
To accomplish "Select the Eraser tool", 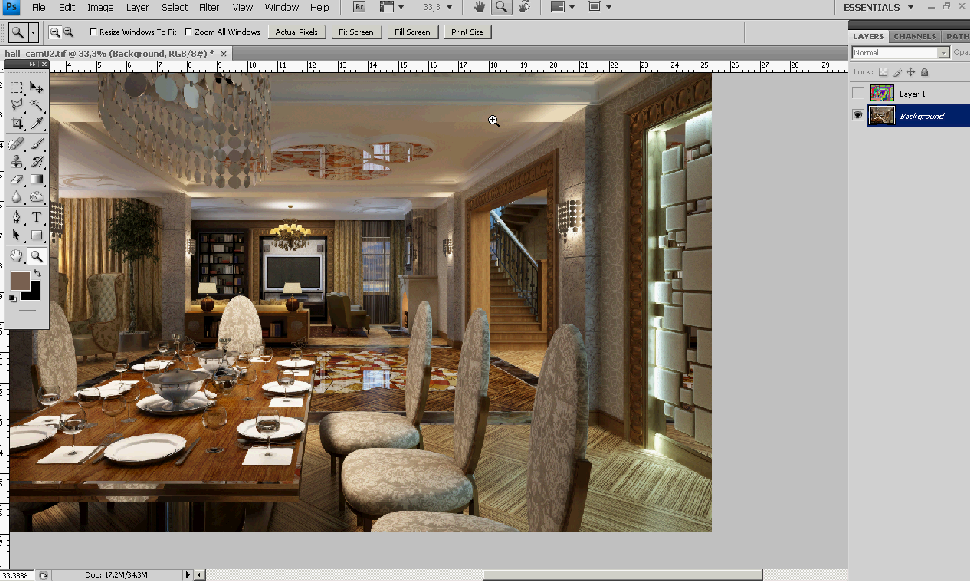I will 17,179.
